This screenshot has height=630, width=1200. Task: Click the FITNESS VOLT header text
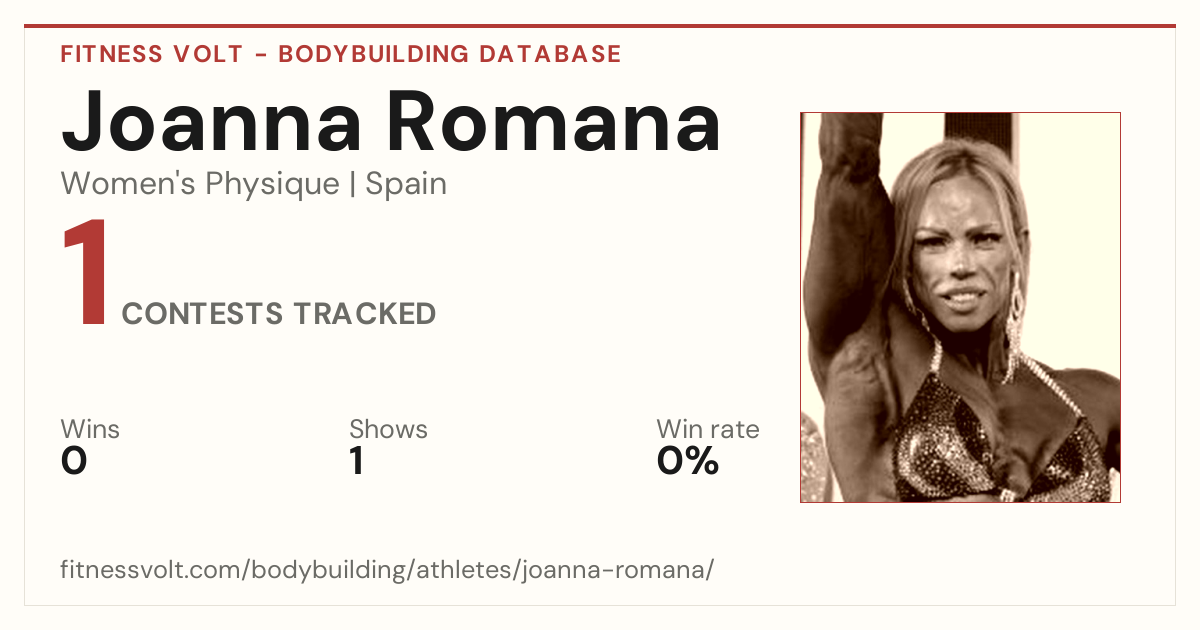[152, 54]
